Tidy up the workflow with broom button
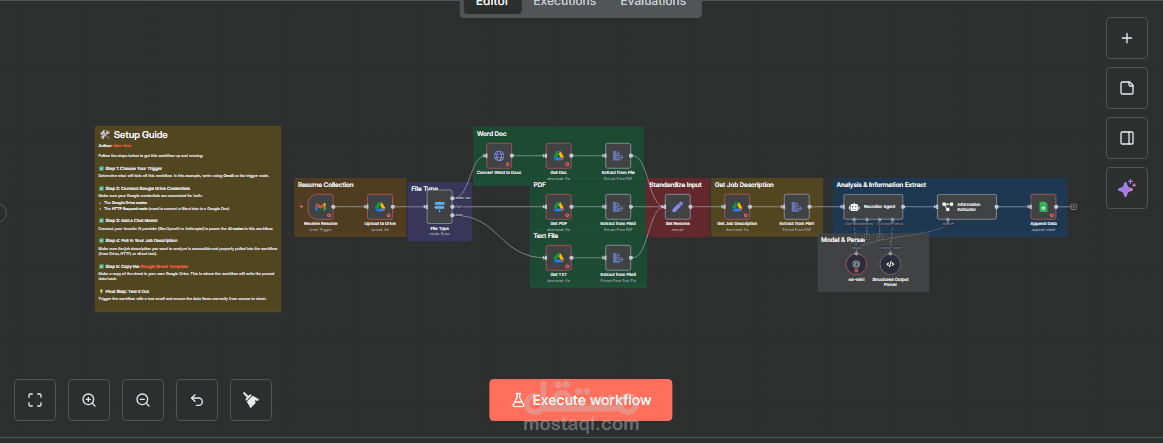The image size is (1163, 443). tap(251, 400)
